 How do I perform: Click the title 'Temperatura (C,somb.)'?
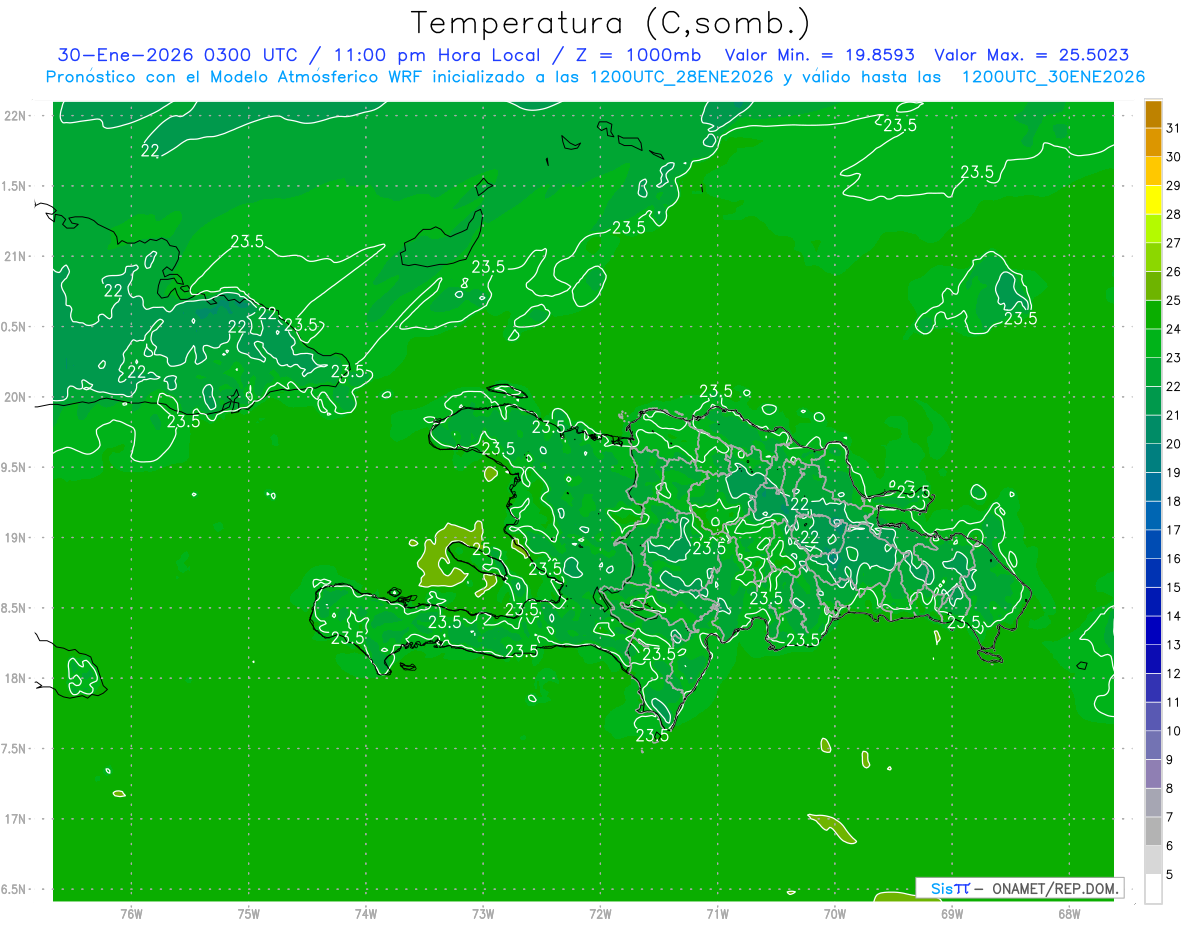[x=611, y=22]
